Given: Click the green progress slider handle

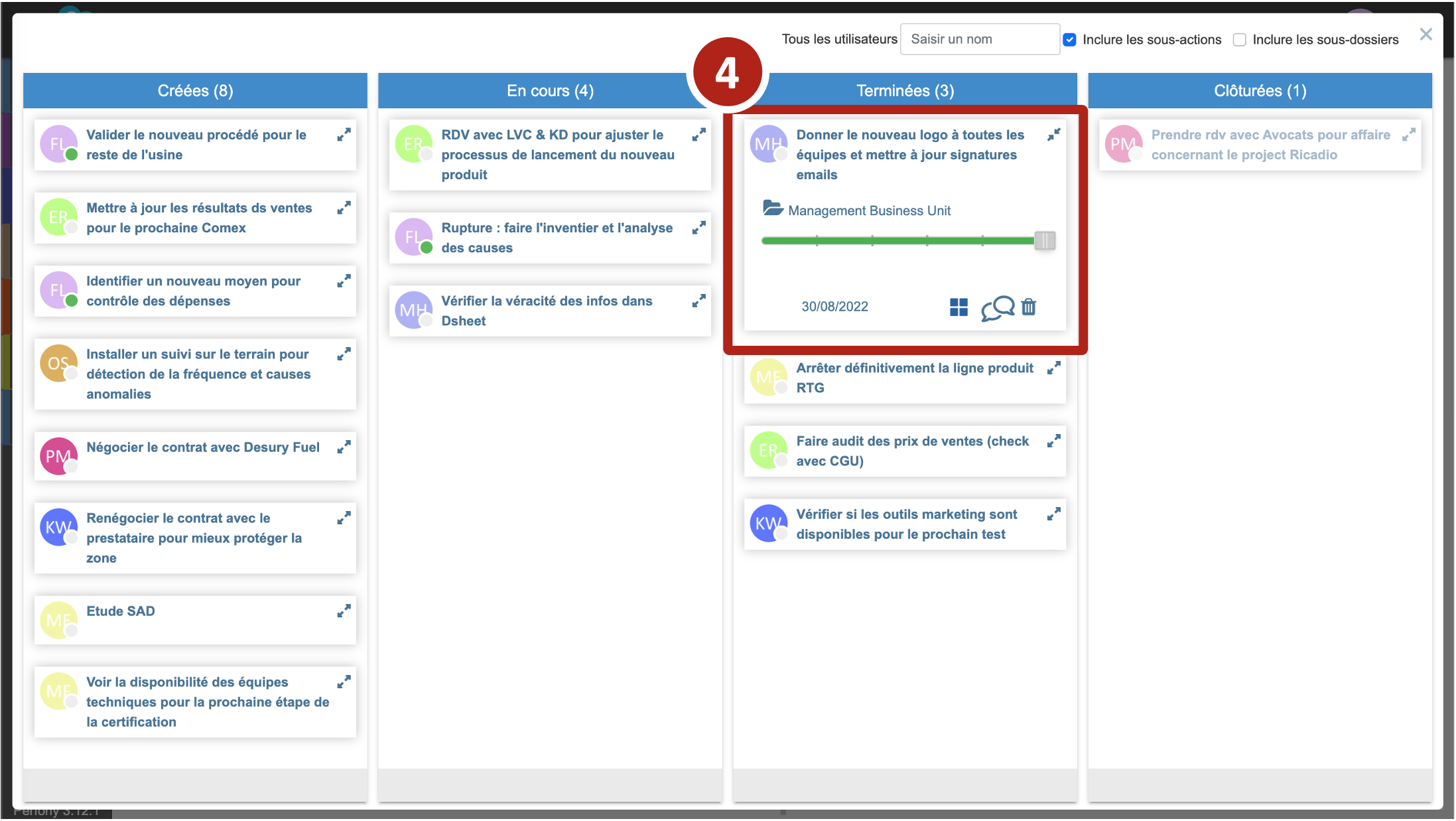Looking at the screenshot, I should click(1045, 240).
